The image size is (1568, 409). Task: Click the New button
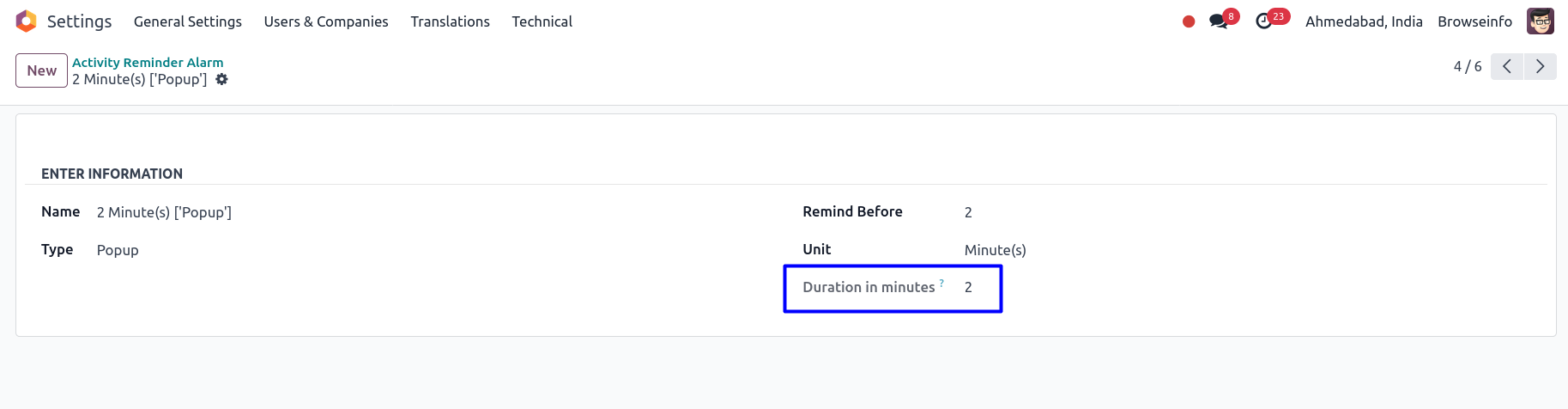41,70
